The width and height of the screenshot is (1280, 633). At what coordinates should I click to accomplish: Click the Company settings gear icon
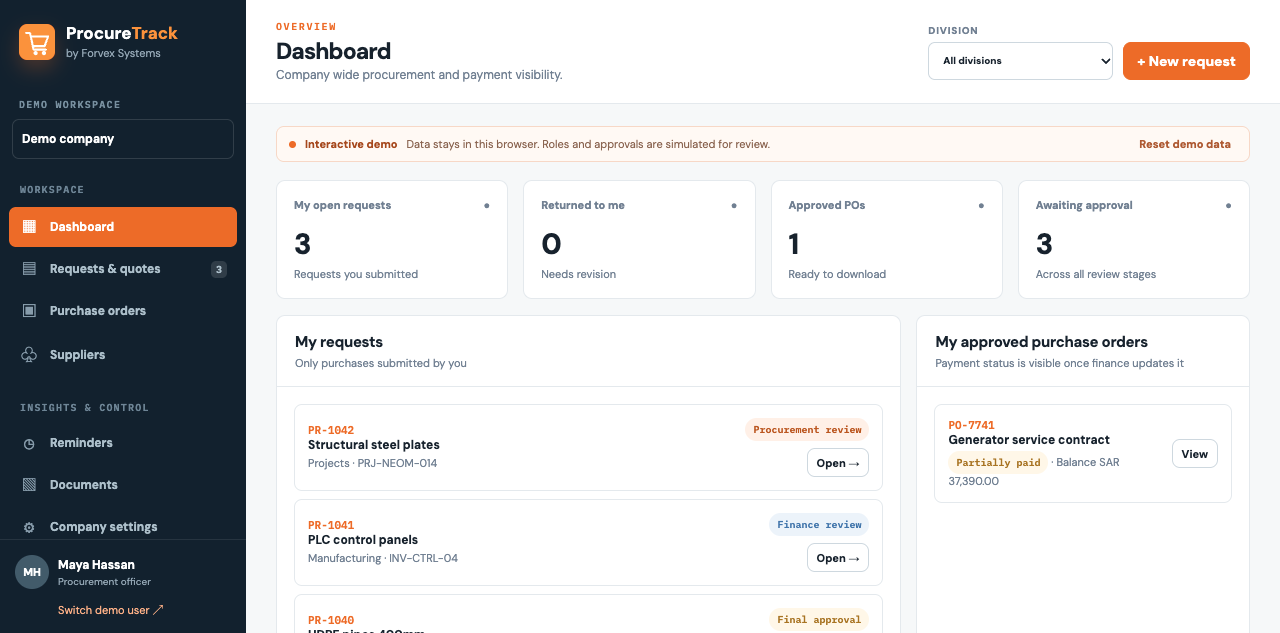[29, 527]
